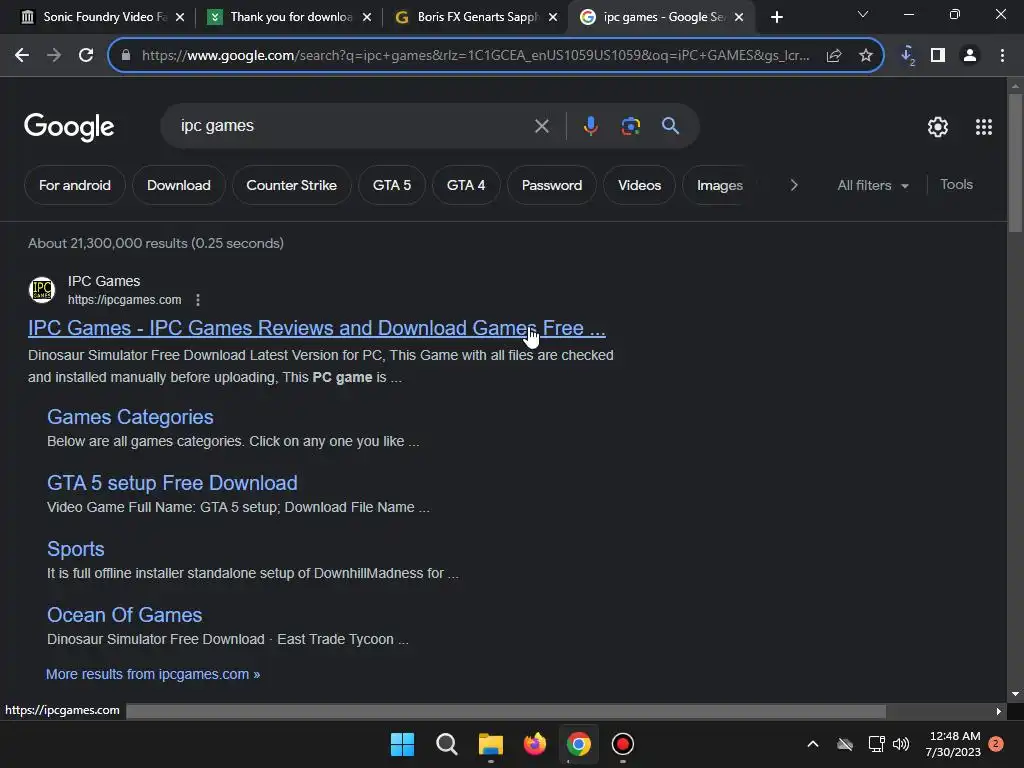Click the Chrome taskbar icon
This screenshot has height=768, width=1024.
(x=579, y=744)
